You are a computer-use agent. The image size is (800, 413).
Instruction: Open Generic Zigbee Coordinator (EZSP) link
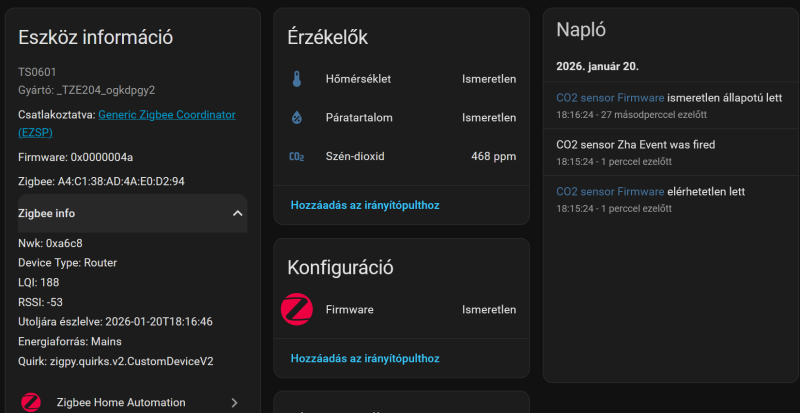(166, 115)
